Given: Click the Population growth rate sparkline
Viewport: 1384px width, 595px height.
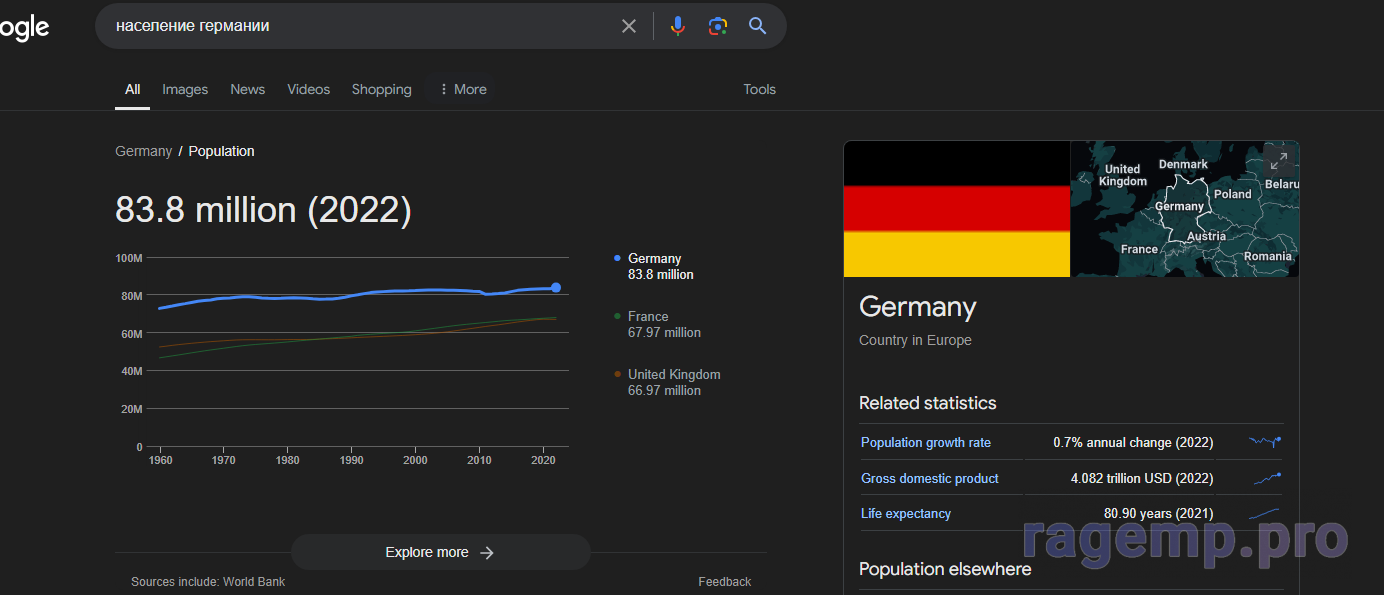Looking at the screenshot, I should pos(1264,441).
